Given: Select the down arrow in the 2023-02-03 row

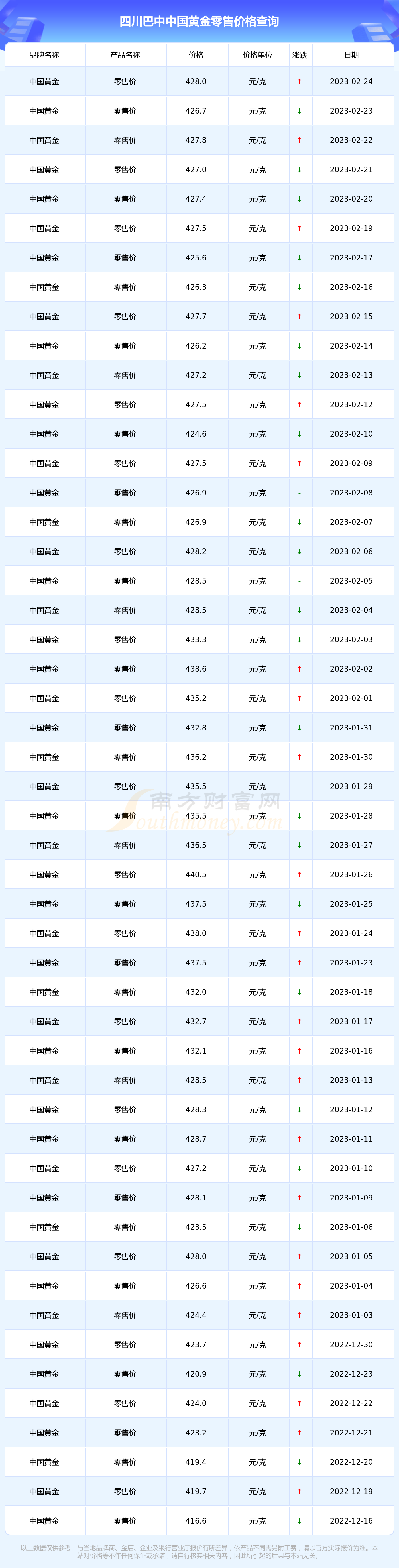Looking at the screenshot, I should tap(299, 640).
